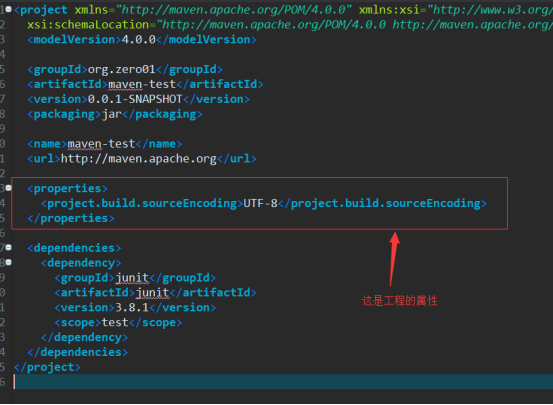
Task: Click the opening packaging tag
Action: coord(65,114)
